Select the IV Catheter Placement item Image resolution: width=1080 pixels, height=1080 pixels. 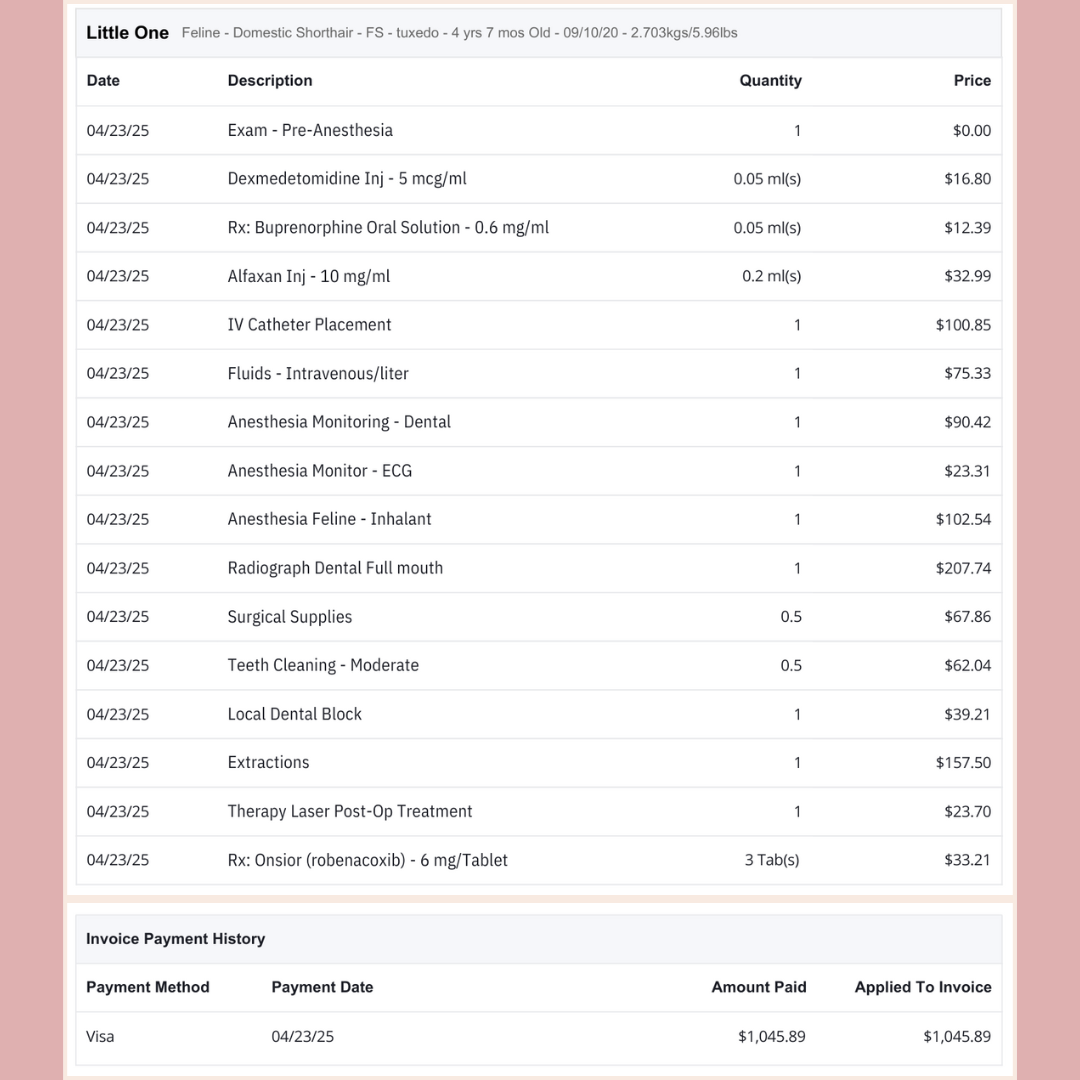tap(309, 325)
